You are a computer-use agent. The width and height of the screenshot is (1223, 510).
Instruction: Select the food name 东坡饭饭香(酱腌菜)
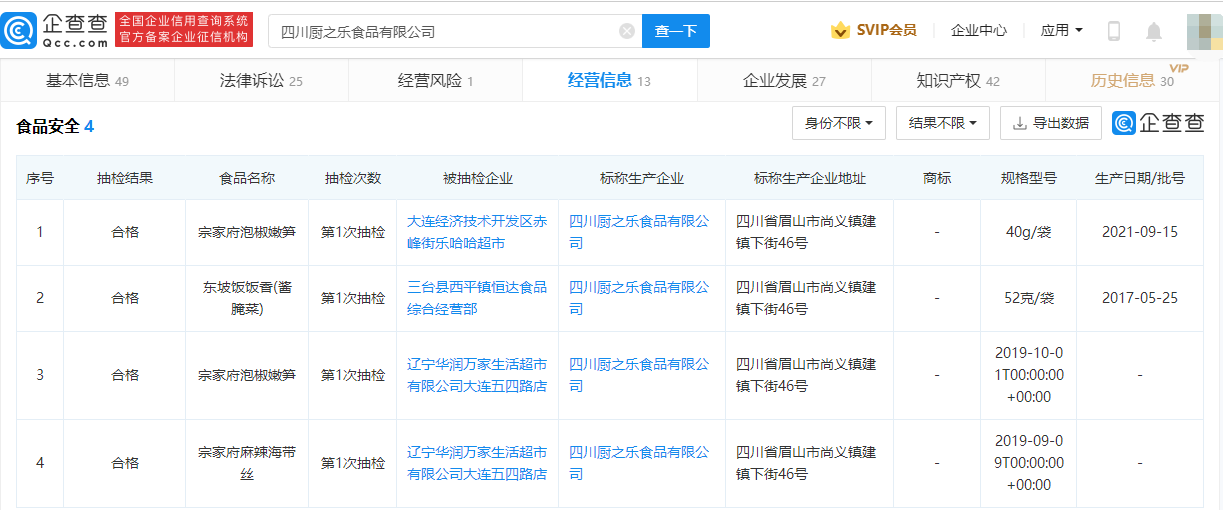tap(247, 298)
